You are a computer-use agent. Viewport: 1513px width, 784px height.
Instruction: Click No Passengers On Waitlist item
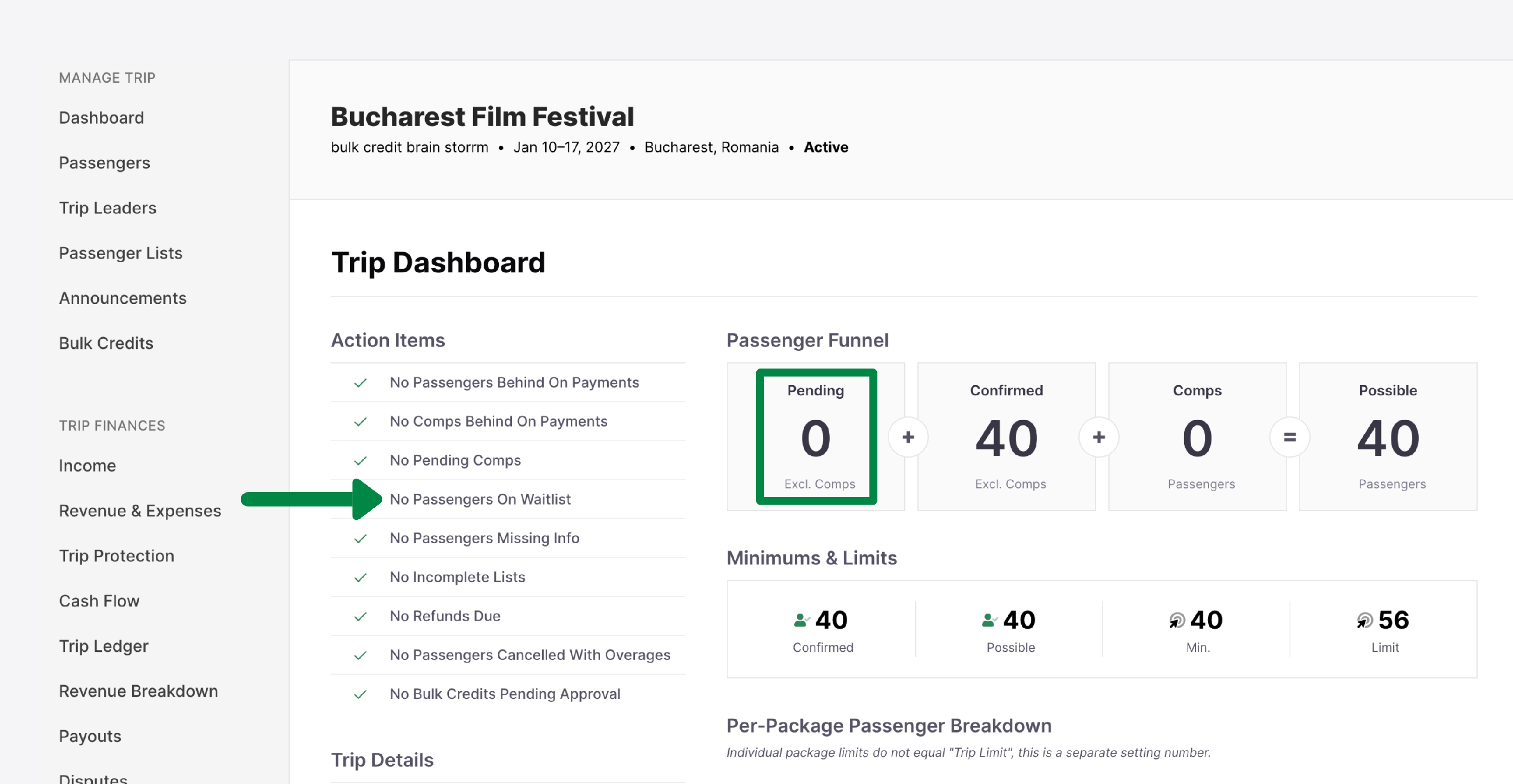480,499
